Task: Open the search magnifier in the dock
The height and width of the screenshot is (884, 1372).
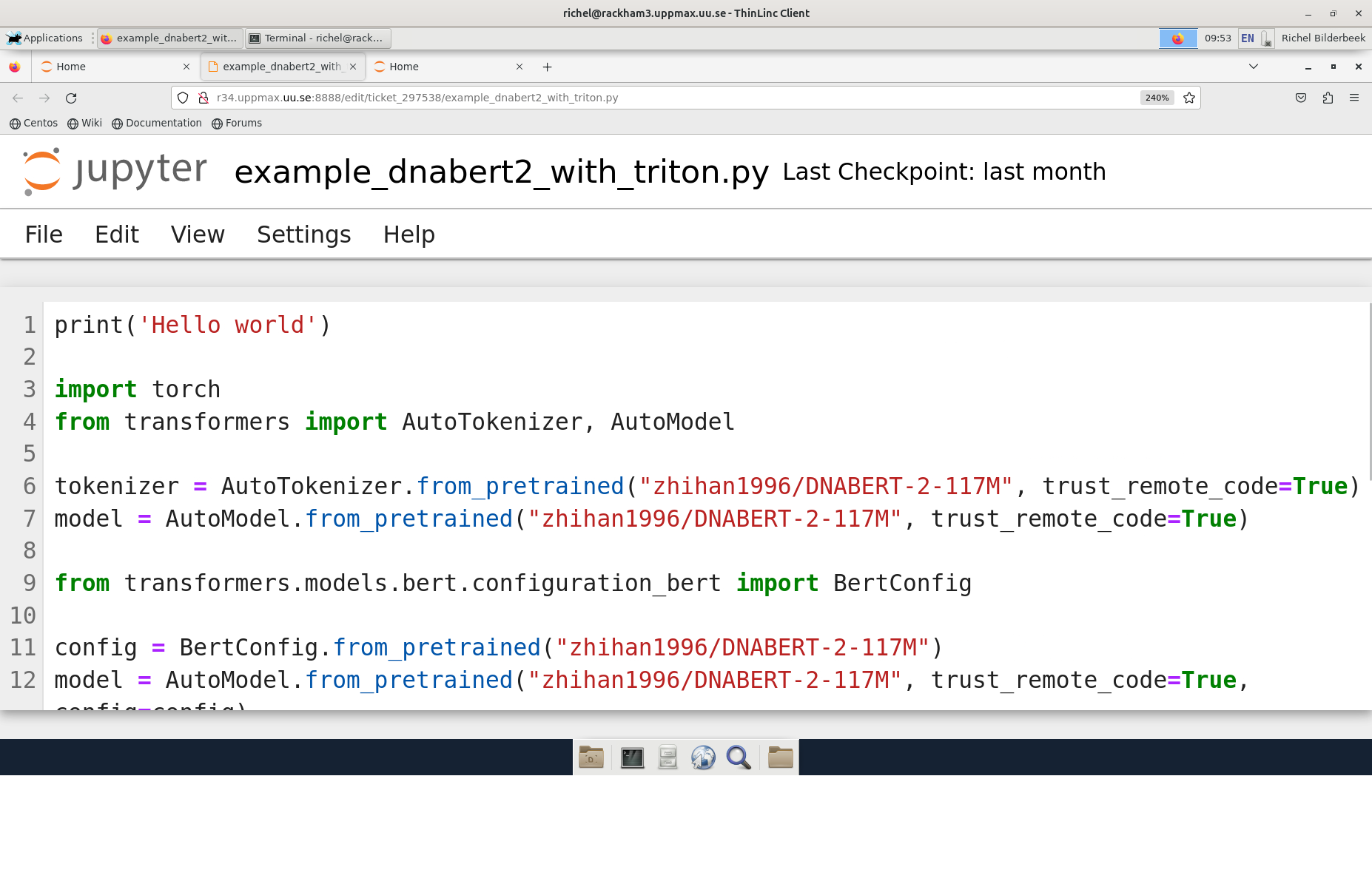Action: click(x=739, y=757)
